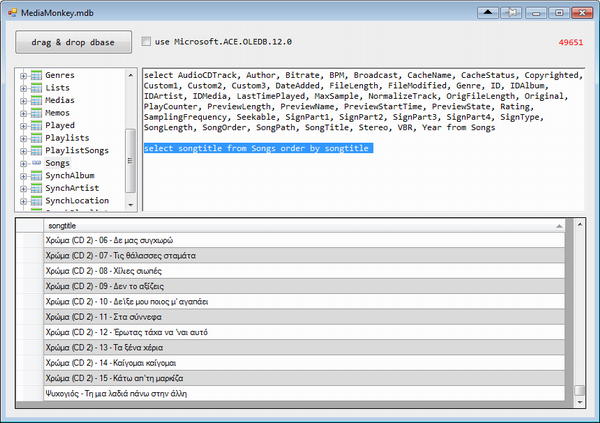
Task: Click the tree scrollbar down arrow
Action: (130, 204)
